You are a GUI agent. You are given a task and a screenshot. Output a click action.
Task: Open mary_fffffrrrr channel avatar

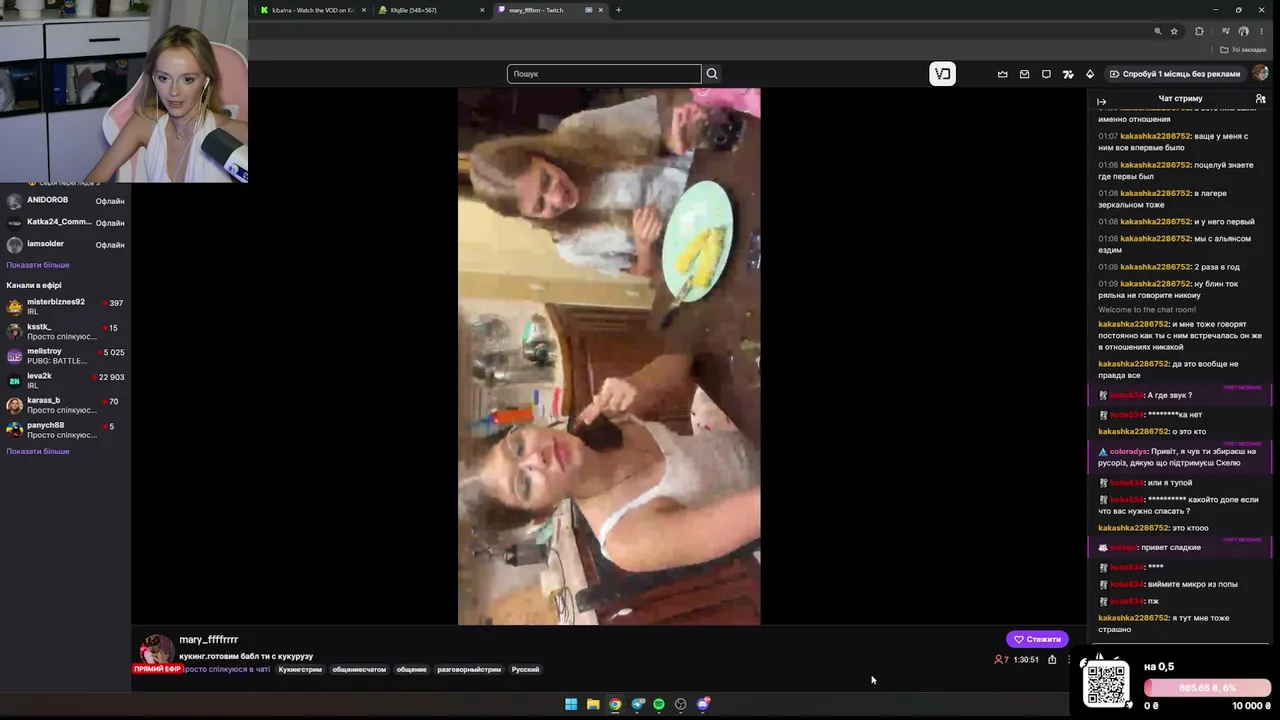[x=155, y=650]
